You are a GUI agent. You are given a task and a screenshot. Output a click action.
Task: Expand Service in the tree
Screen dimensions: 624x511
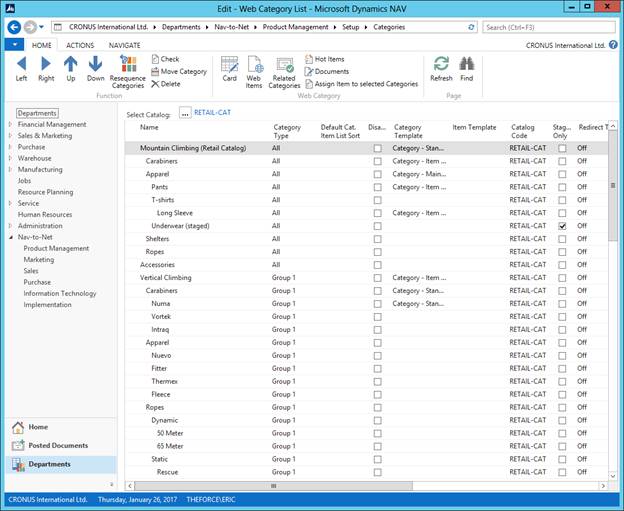[10, 203]
